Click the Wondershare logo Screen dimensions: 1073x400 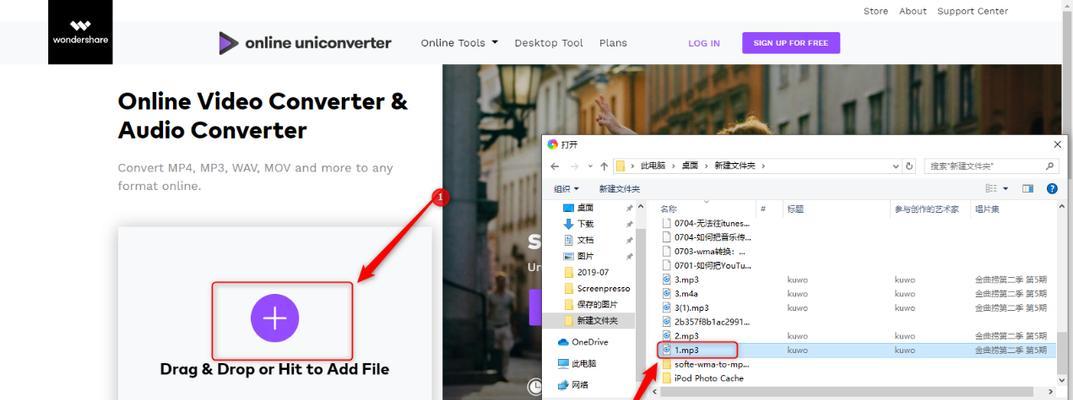pos(80,32)
